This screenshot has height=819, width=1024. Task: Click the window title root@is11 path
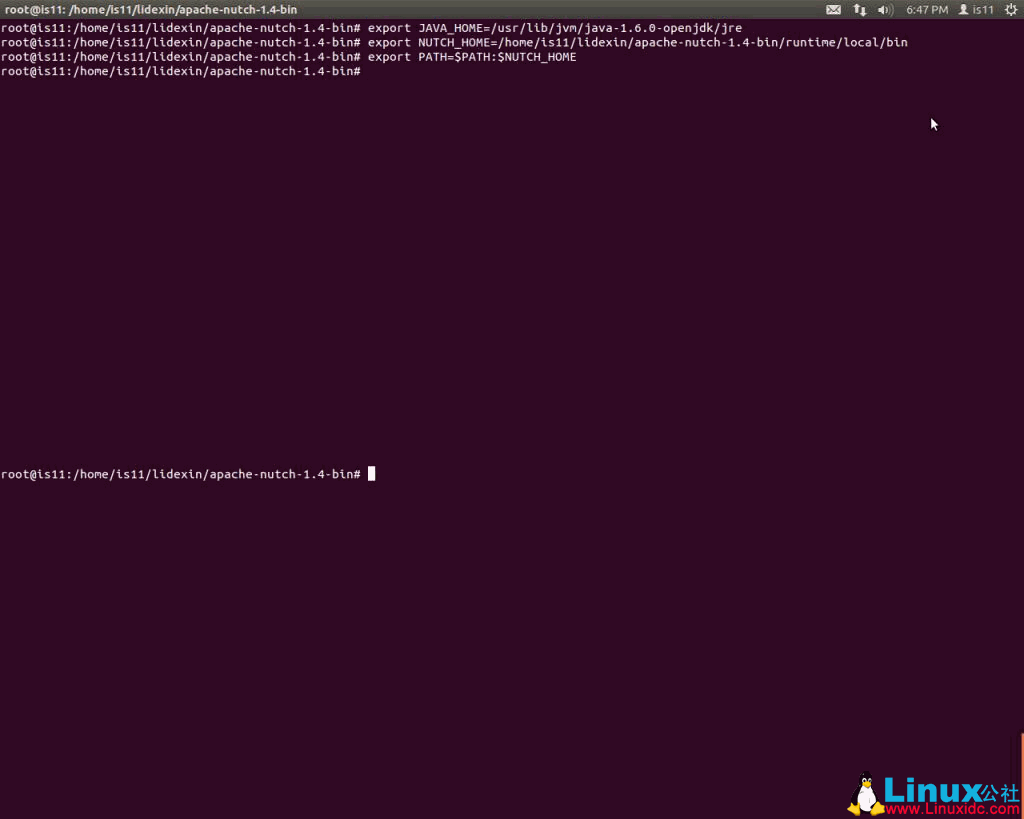coord(151,10)
